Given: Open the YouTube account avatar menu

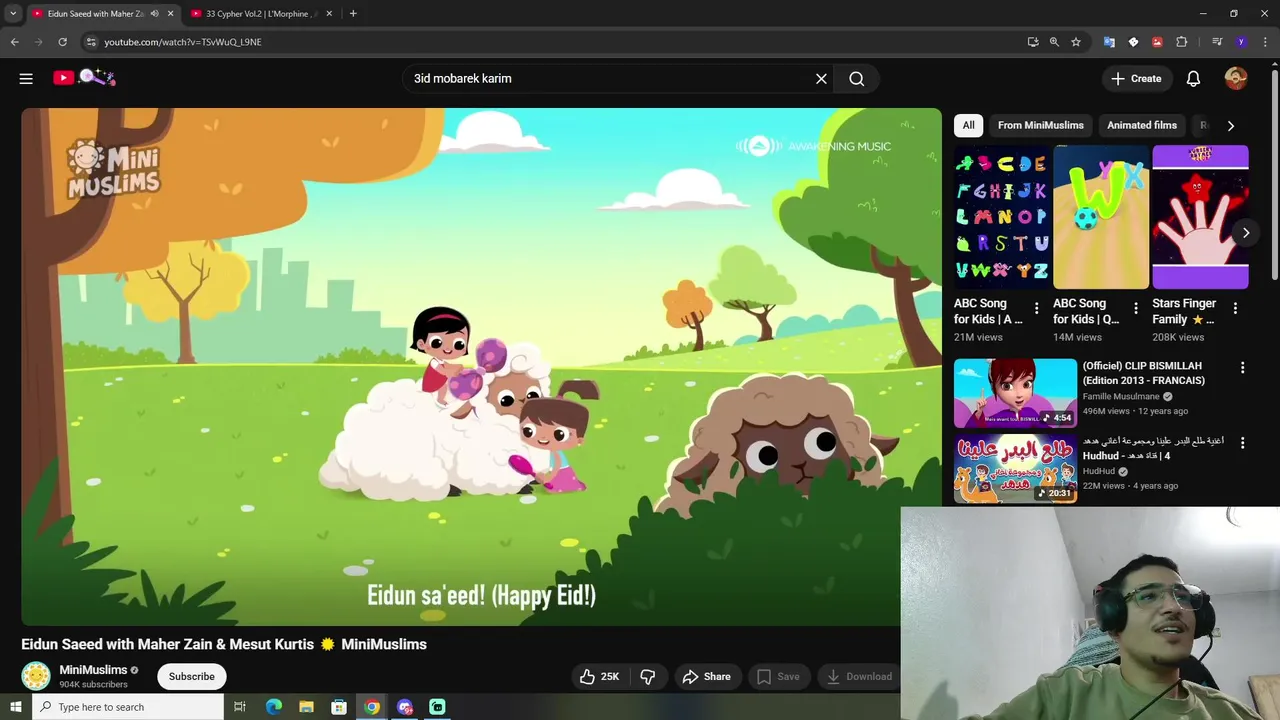Looking at the screenshot, I should point(1236,78).
